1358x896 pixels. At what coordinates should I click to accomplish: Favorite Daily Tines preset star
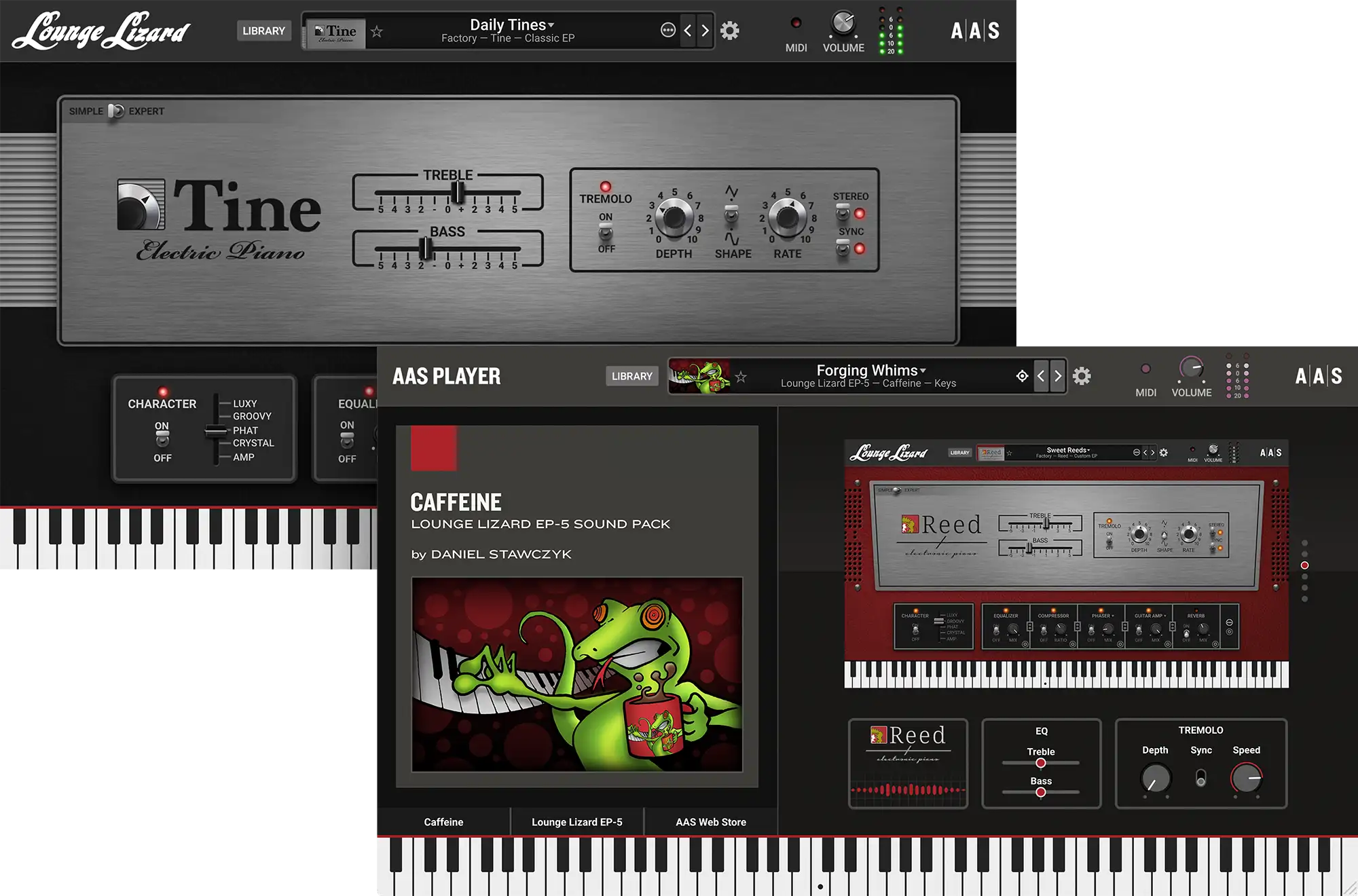377,31
